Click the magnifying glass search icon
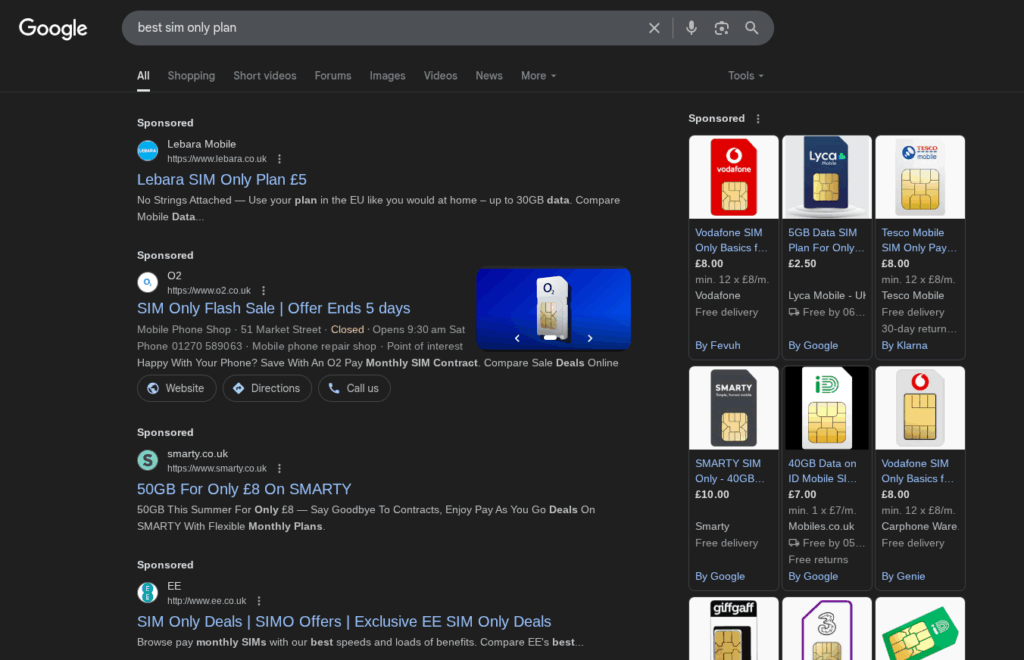1024x660 pixels. click(x=752, y=28)
